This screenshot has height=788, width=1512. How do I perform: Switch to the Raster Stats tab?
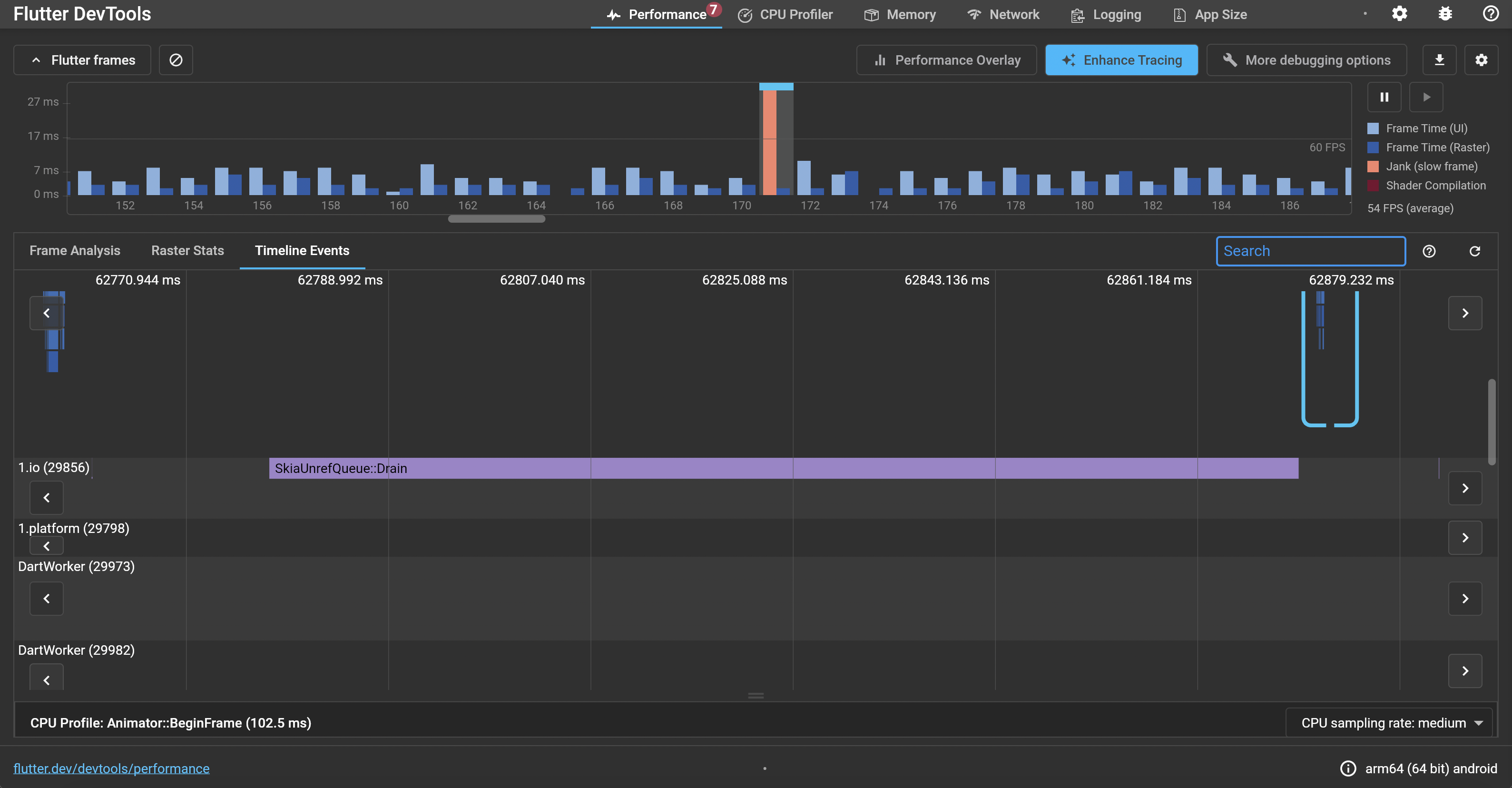[187, 251]
